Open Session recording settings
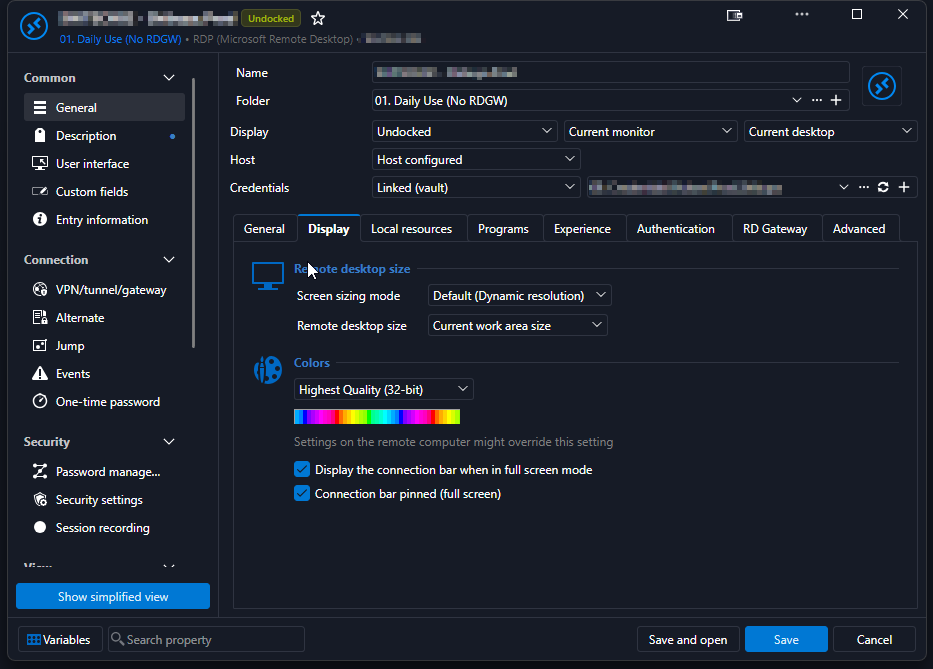The height and width of the screenshot is (669, 933). (x=104, y=528)
